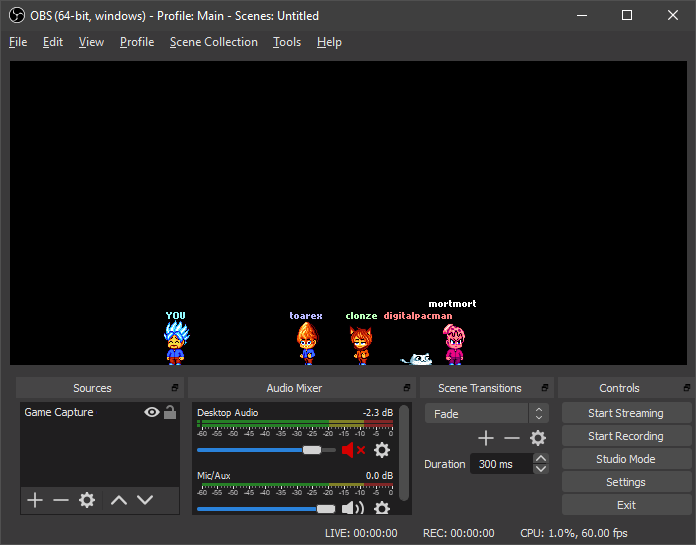Click the REC: 00:00:00 status text

tap(459, 533)
